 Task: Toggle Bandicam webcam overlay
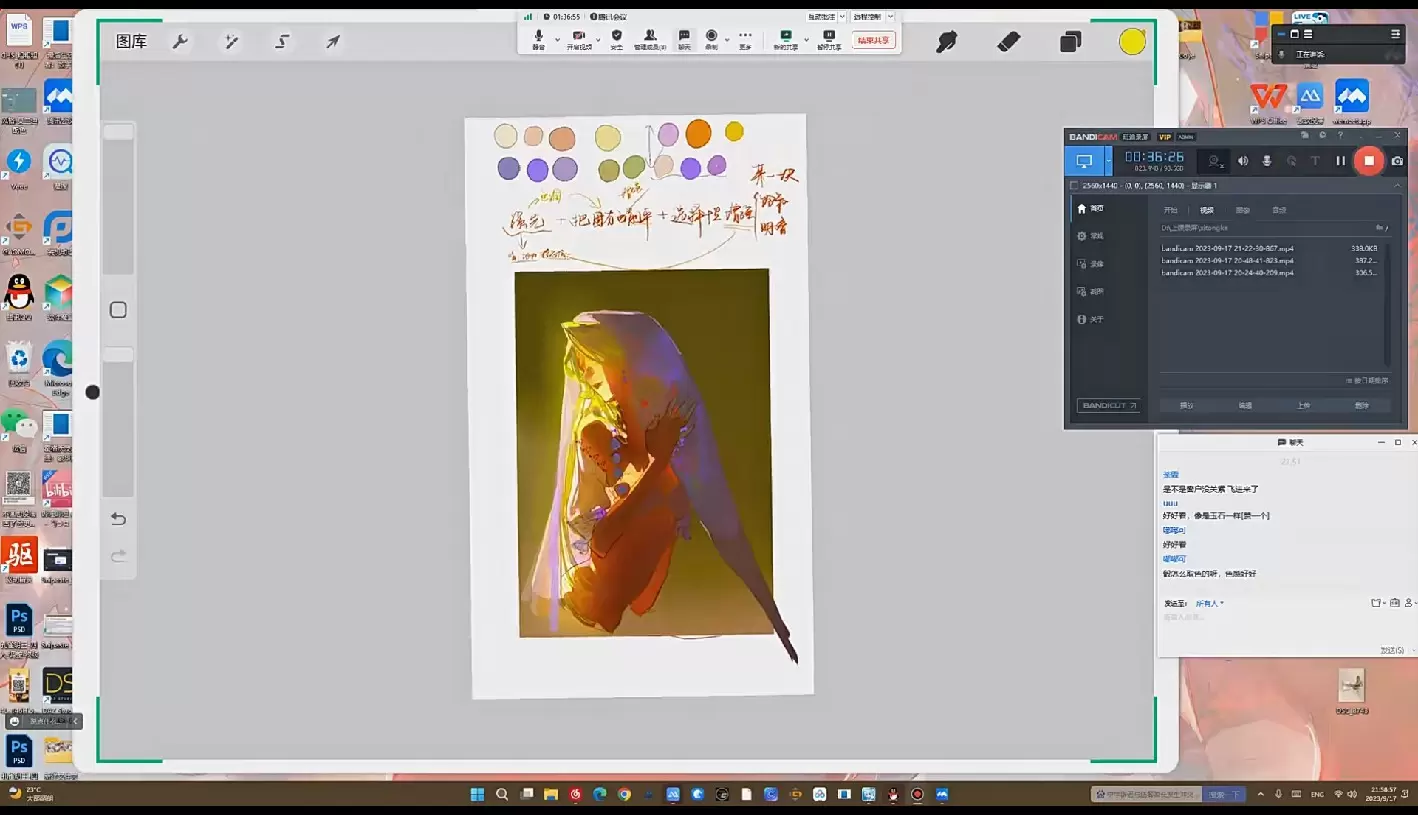point(1215,161)
